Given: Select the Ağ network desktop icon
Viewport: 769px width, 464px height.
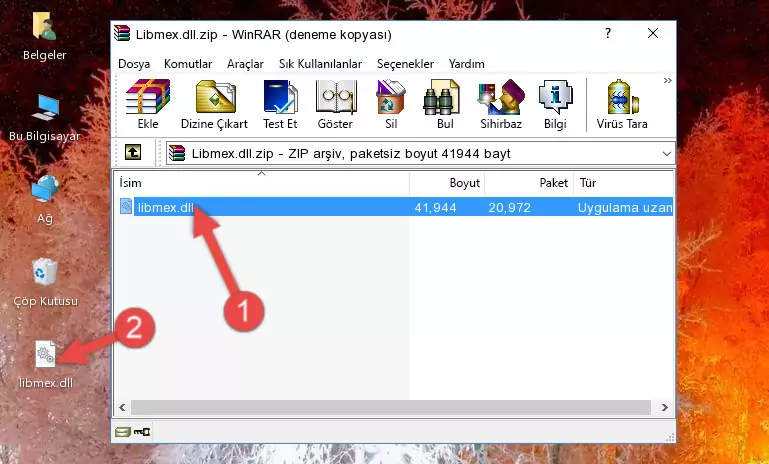Looking at the screenshot, I should (x=45, y=200).
